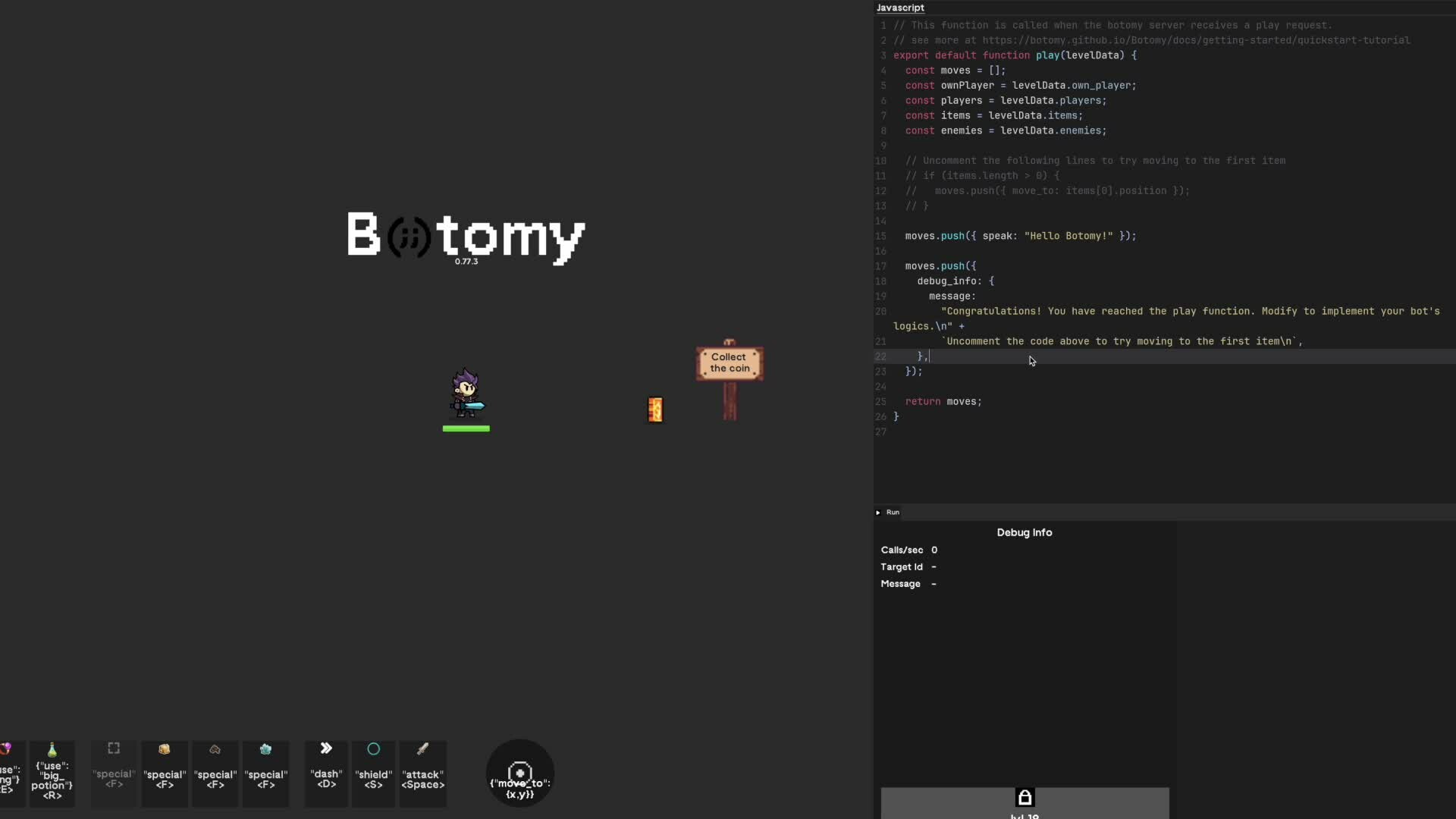The image size is (1456, 819).
Task: Activate the shield ability
Action: [374, 772]
